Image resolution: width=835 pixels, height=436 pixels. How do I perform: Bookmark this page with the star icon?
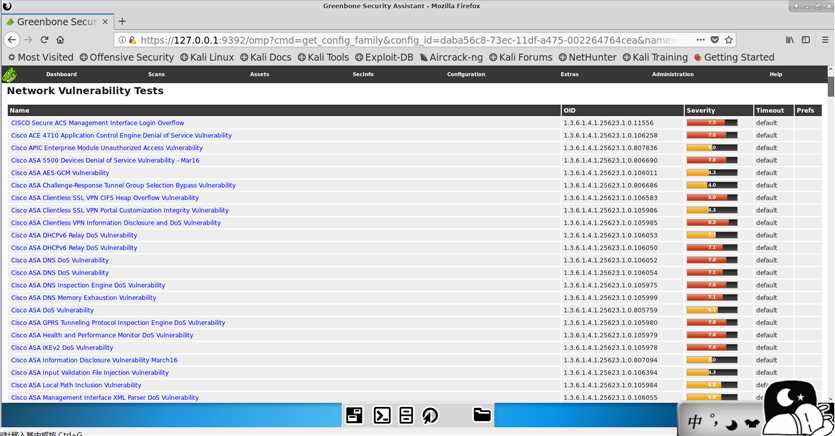coord(728,40)
